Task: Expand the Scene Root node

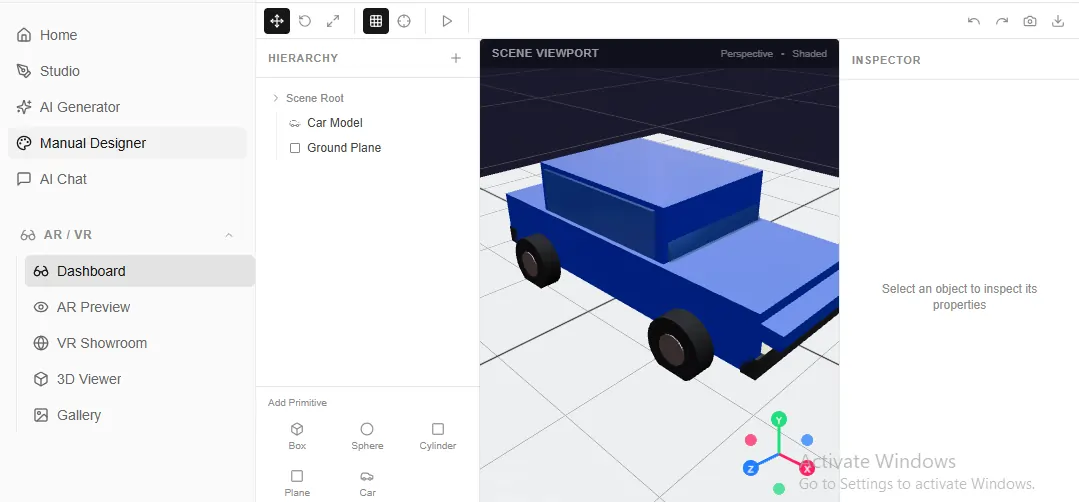Action: [x=276, y=98]
